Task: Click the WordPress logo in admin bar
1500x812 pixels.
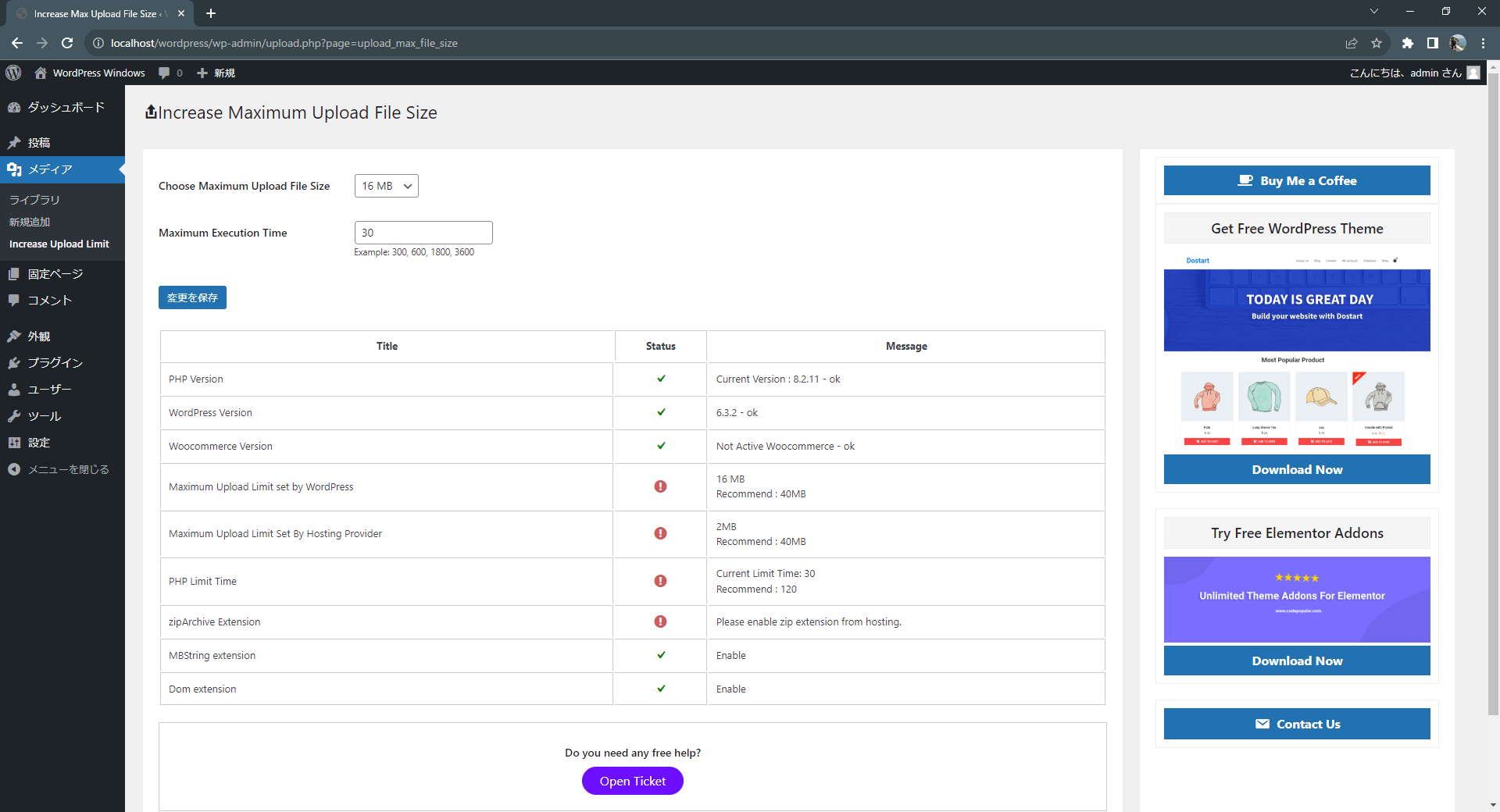Action: point(13,73)
